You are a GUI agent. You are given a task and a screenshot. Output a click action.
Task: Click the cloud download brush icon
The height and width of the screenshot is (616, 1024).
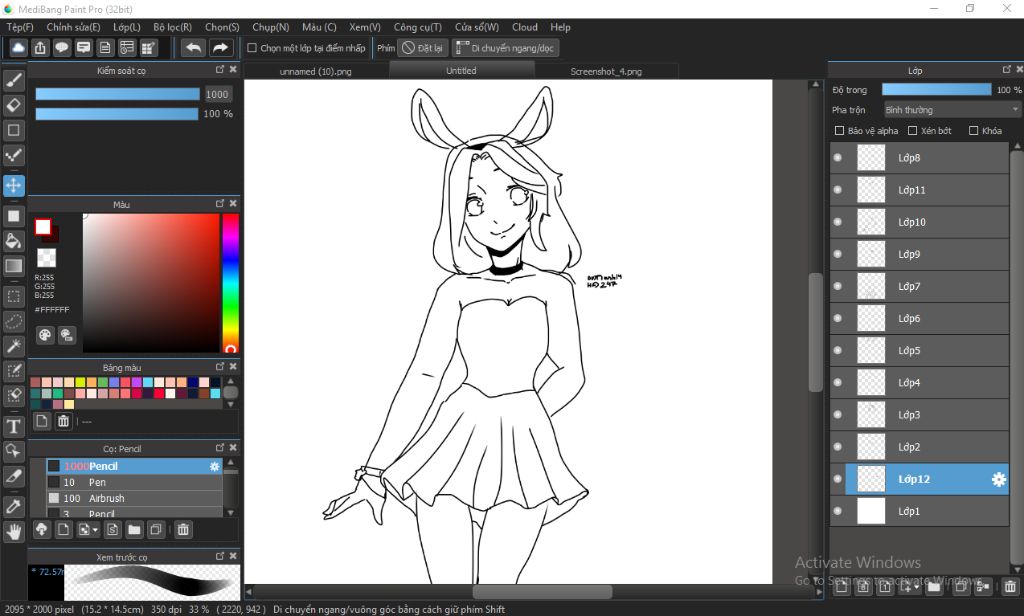42,530
